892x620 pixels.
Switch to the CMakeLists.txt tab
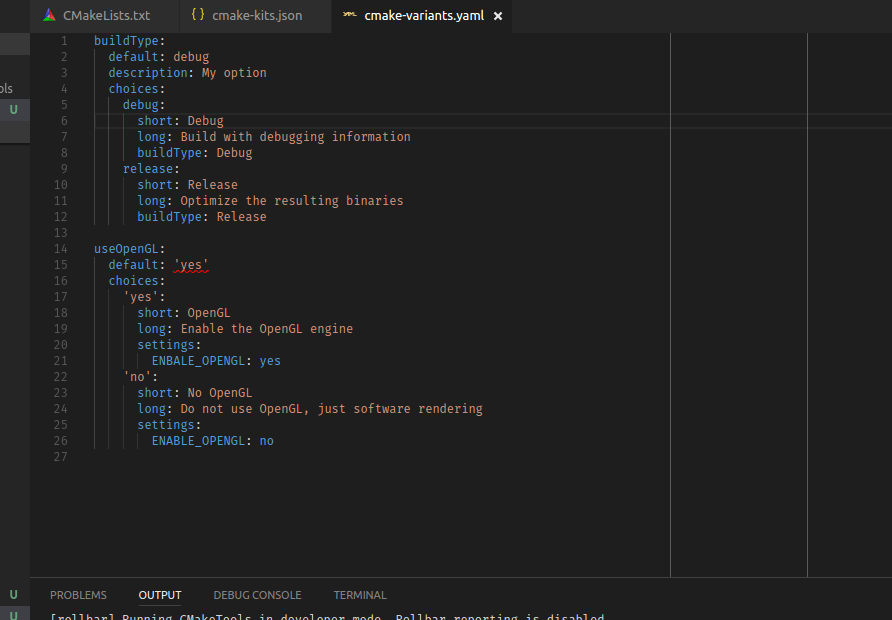coord(103,15)
